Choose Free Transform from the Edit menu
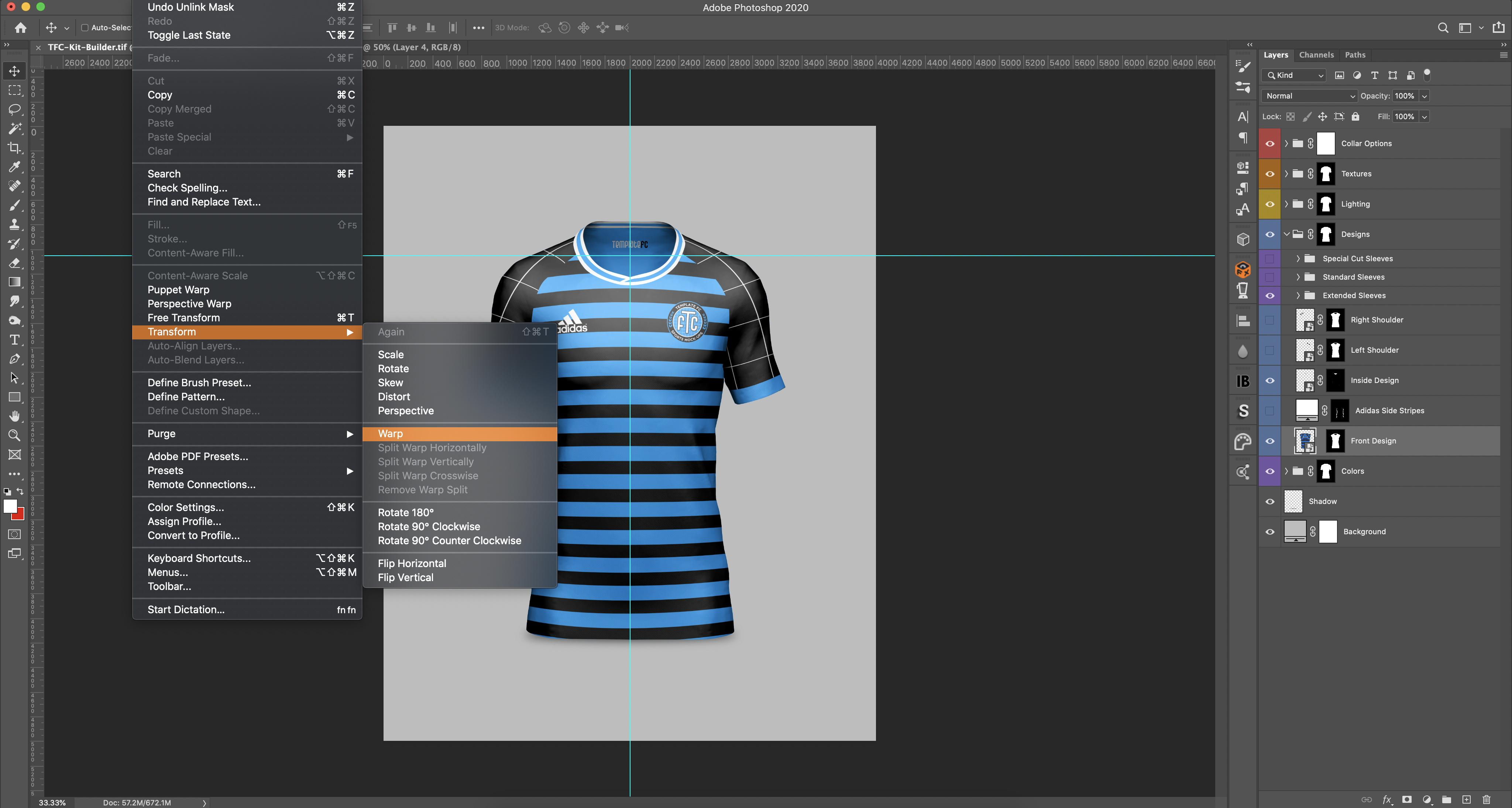The image size is (1512, 808). tap(184, 317)
